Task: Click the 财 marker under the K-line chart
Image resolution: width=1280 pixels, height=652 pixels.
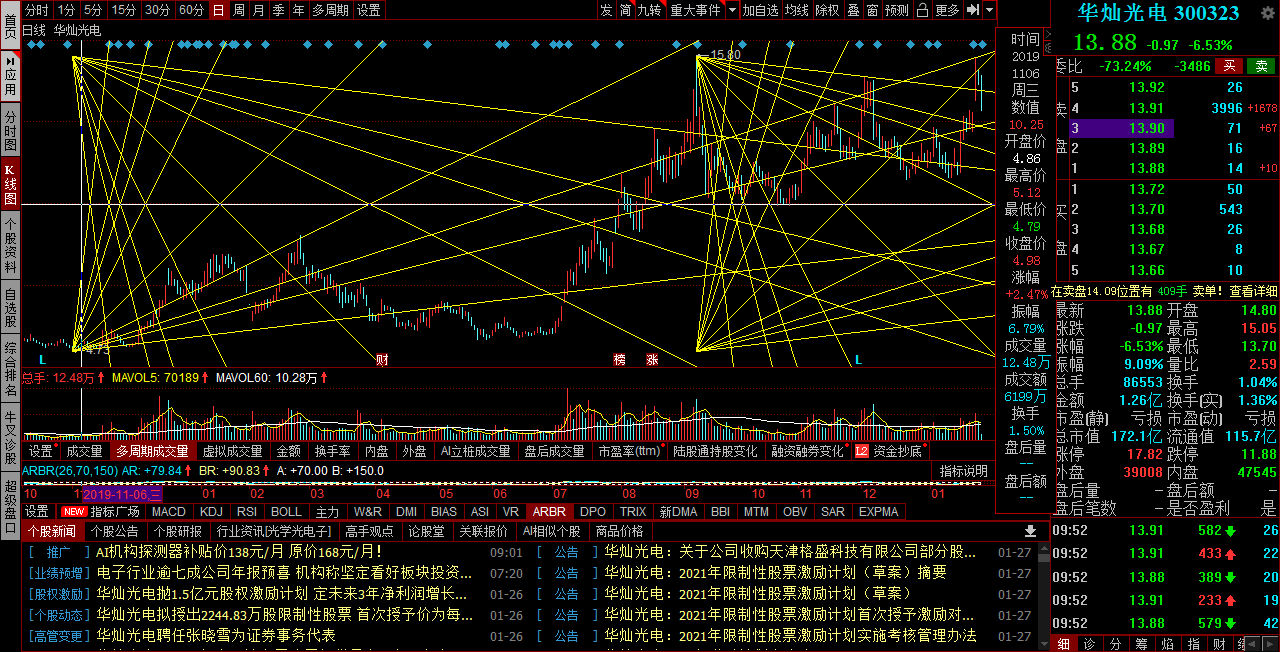Action: coord(381,358)
